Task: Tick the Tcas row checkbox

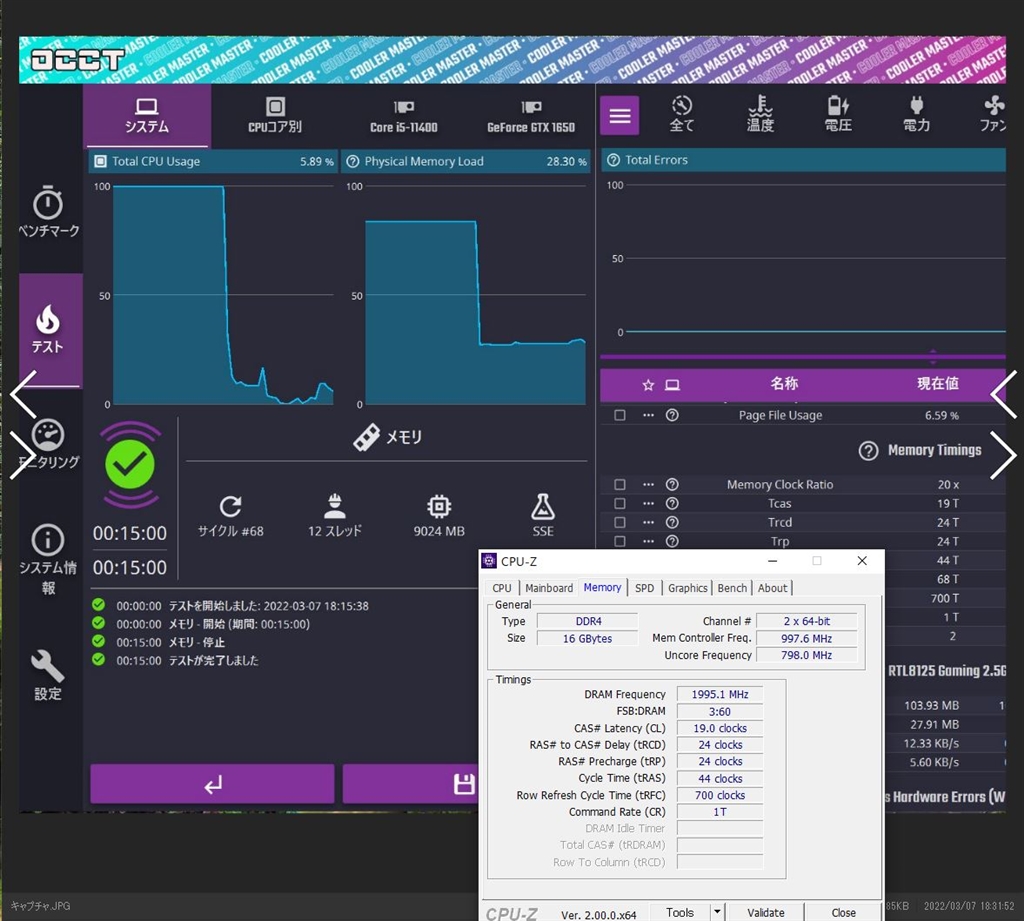Action: pos(620,504)
